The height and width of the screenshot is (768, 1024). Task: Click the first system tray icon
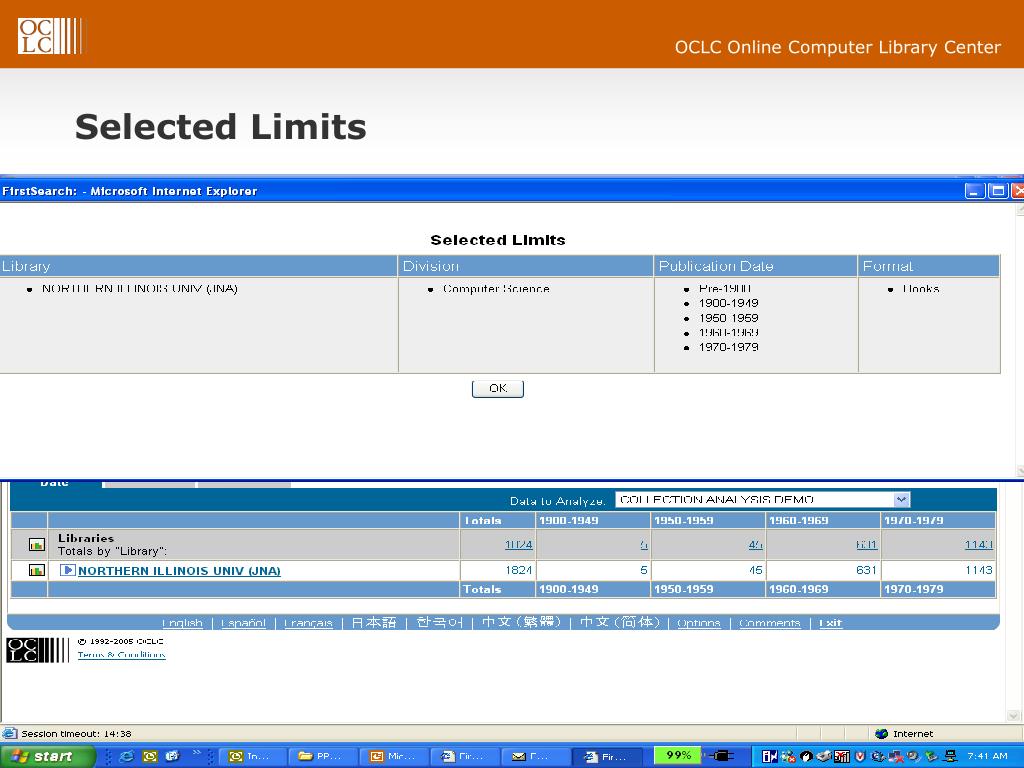pyautogui.click(x=769, y=756)
